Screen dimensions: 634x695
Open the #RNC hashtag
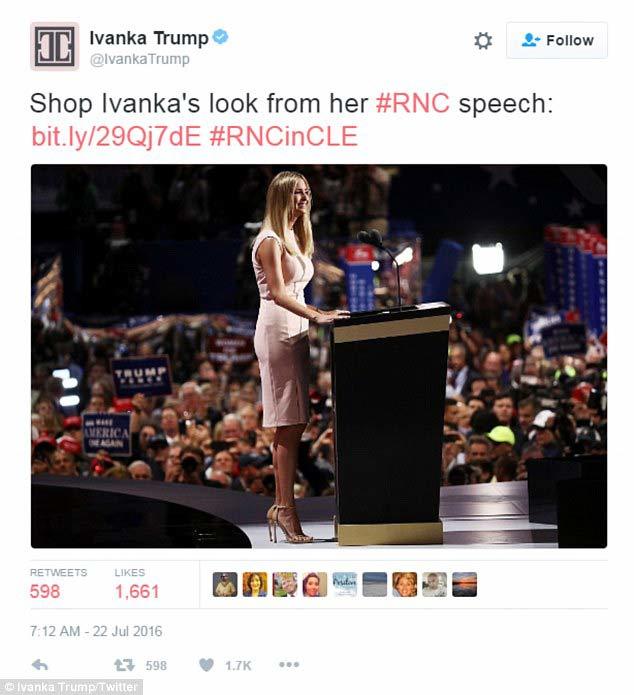point(412,103)
